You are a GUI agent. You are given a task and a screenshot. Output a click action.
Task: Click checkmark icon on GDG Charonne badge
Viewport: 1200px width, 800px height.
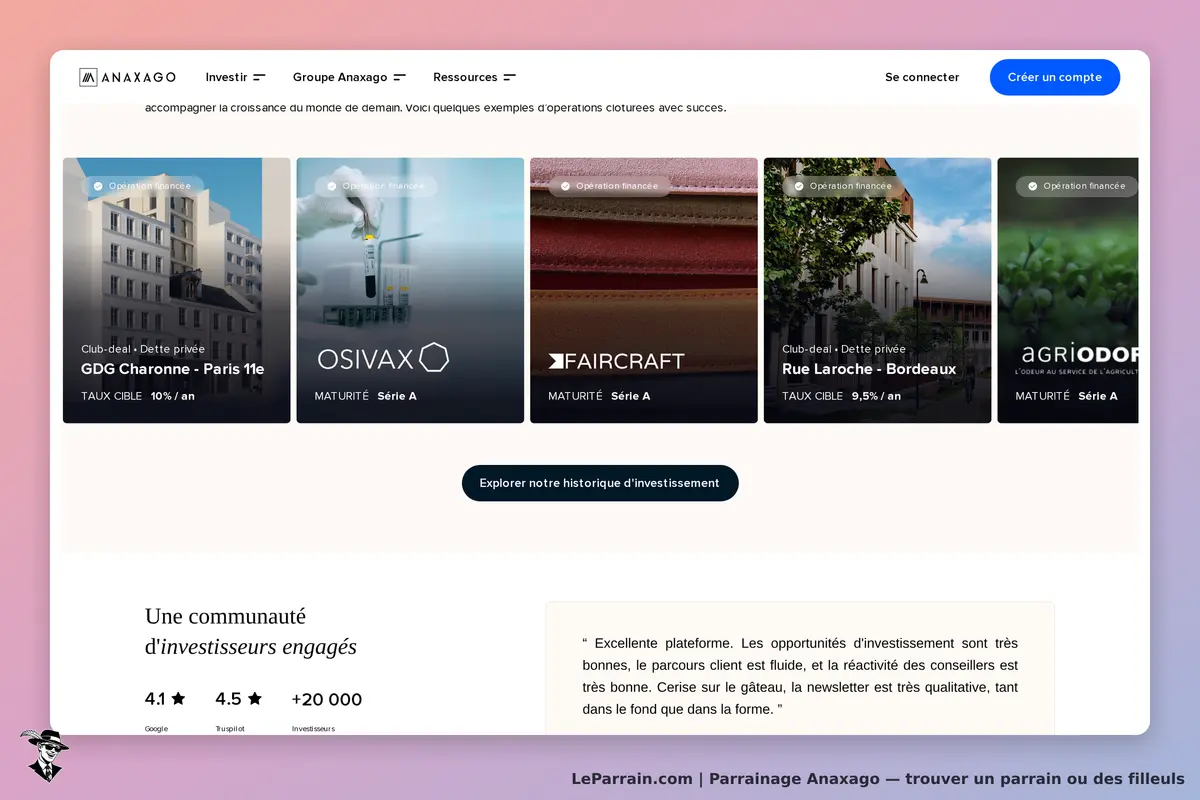point(98,186)
